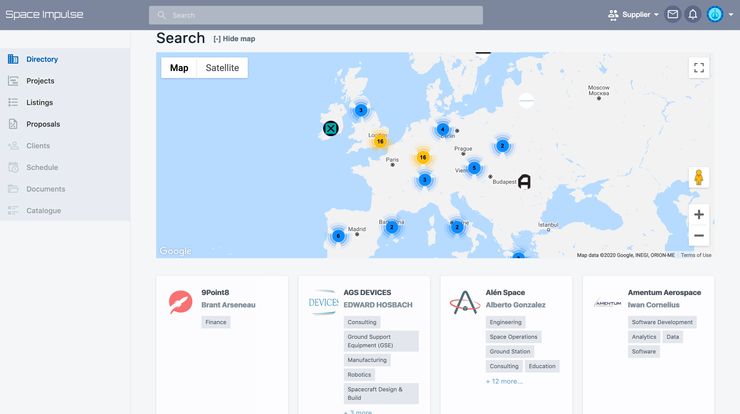The width and height of the screenshot is (740, 414).
Task: Open the notifications bell icon
Action: coord(693,15)
